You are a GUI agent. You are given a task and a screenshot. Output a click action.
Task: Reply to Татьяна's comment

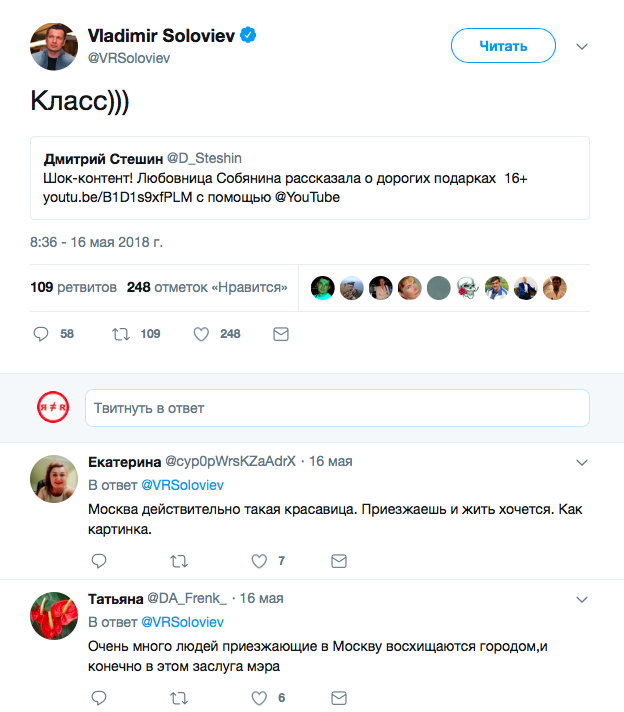[x=99, y=698]
